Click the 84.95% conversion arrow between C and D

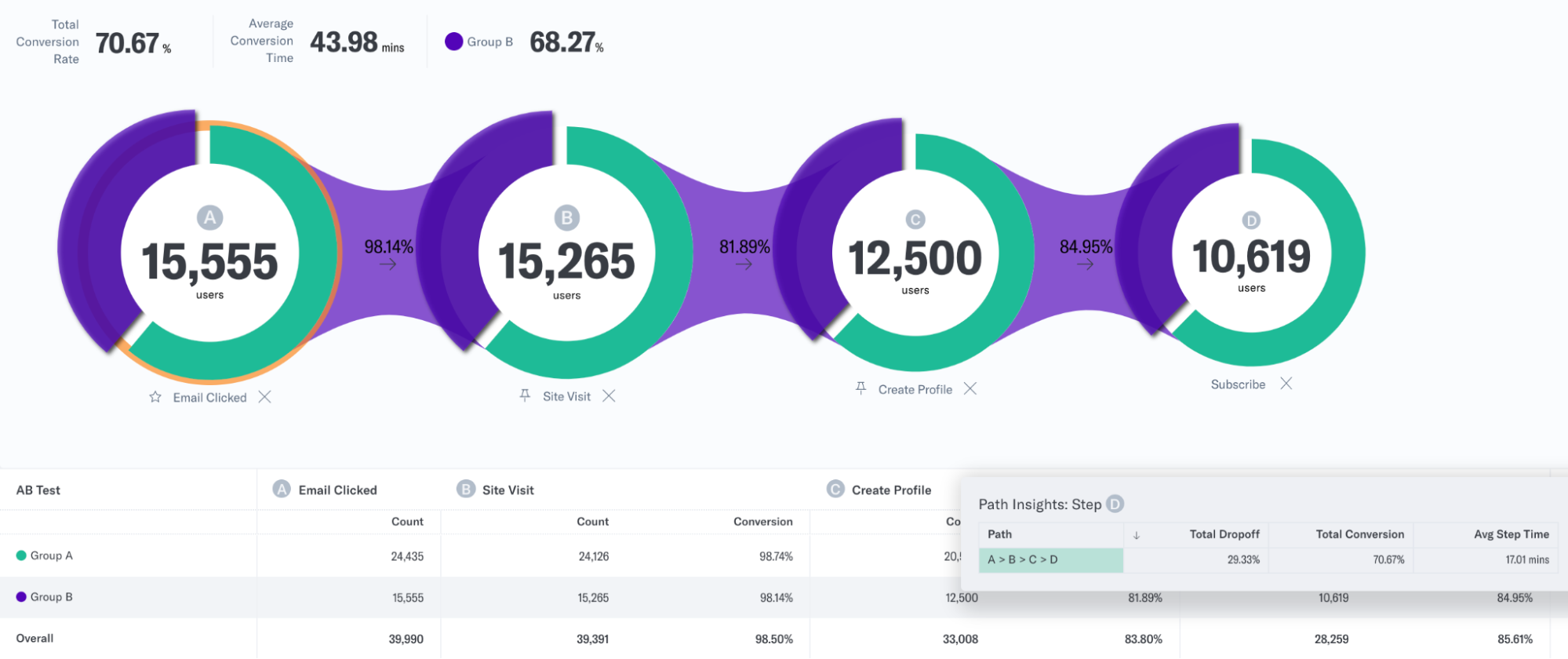(1086, 264)
